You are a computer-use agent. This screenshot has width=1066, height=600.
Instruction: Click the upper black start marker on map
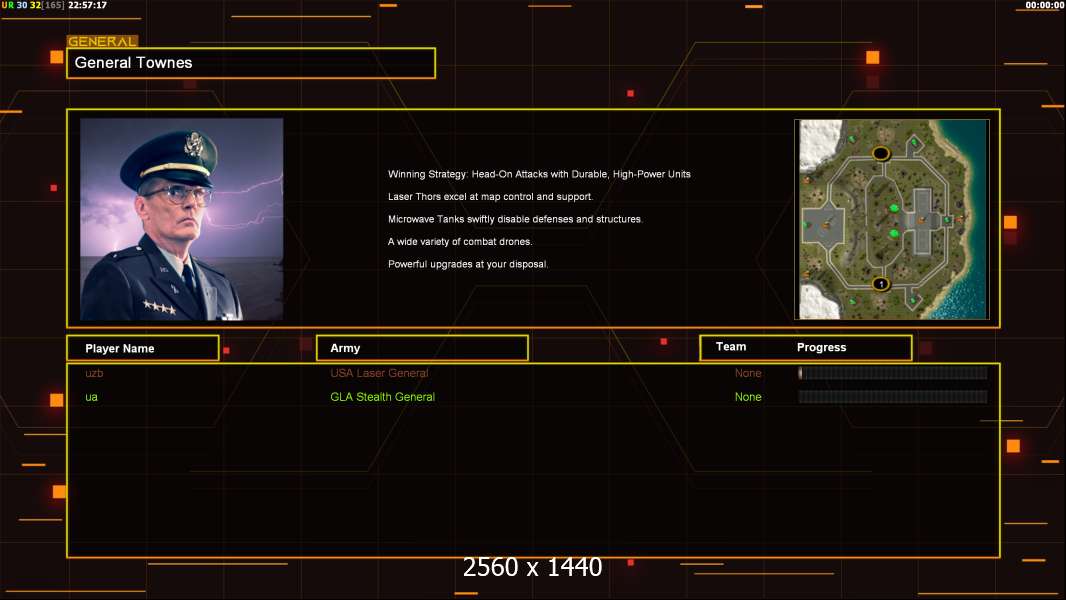point(880,153)
